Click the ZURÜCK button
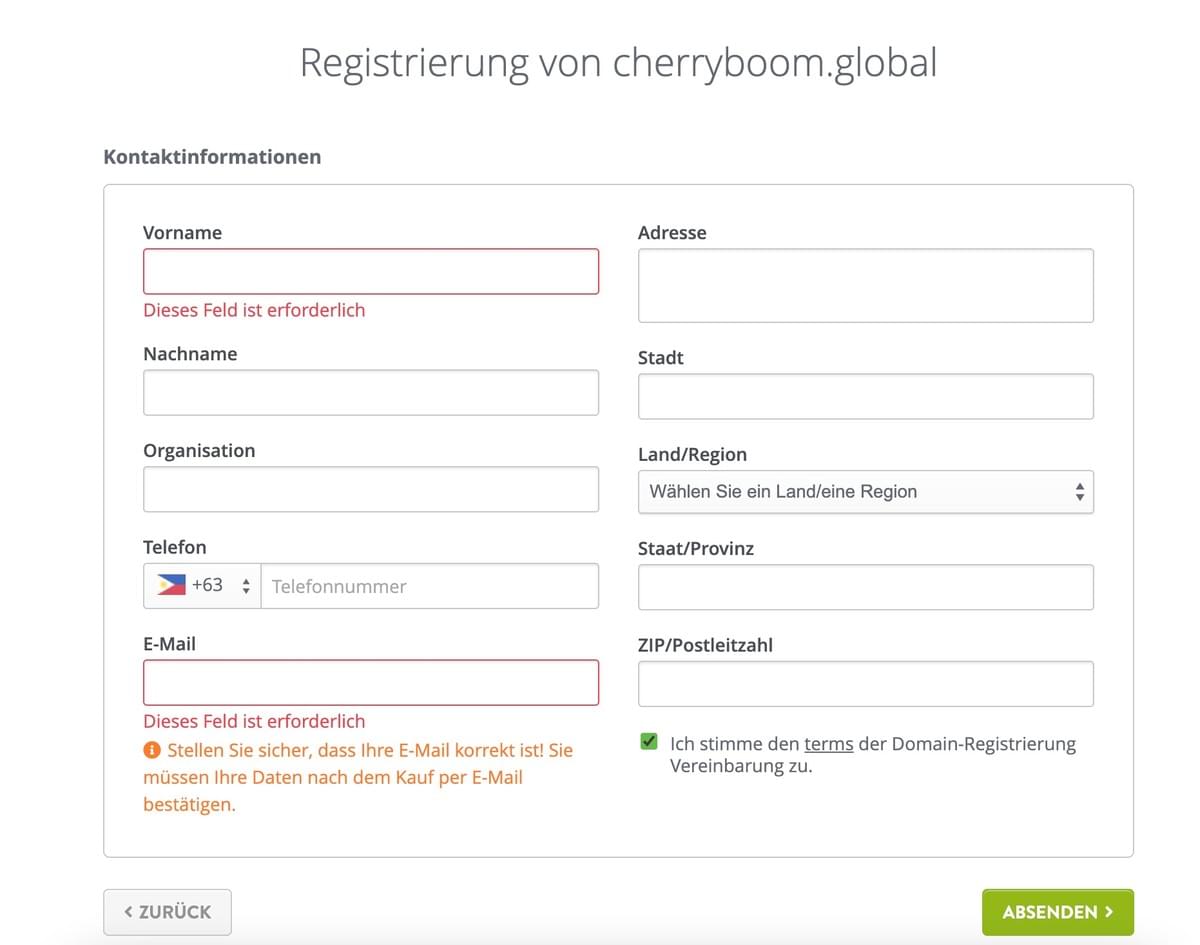Screen dimensions: 1200x945 click(x=167, y=912)
